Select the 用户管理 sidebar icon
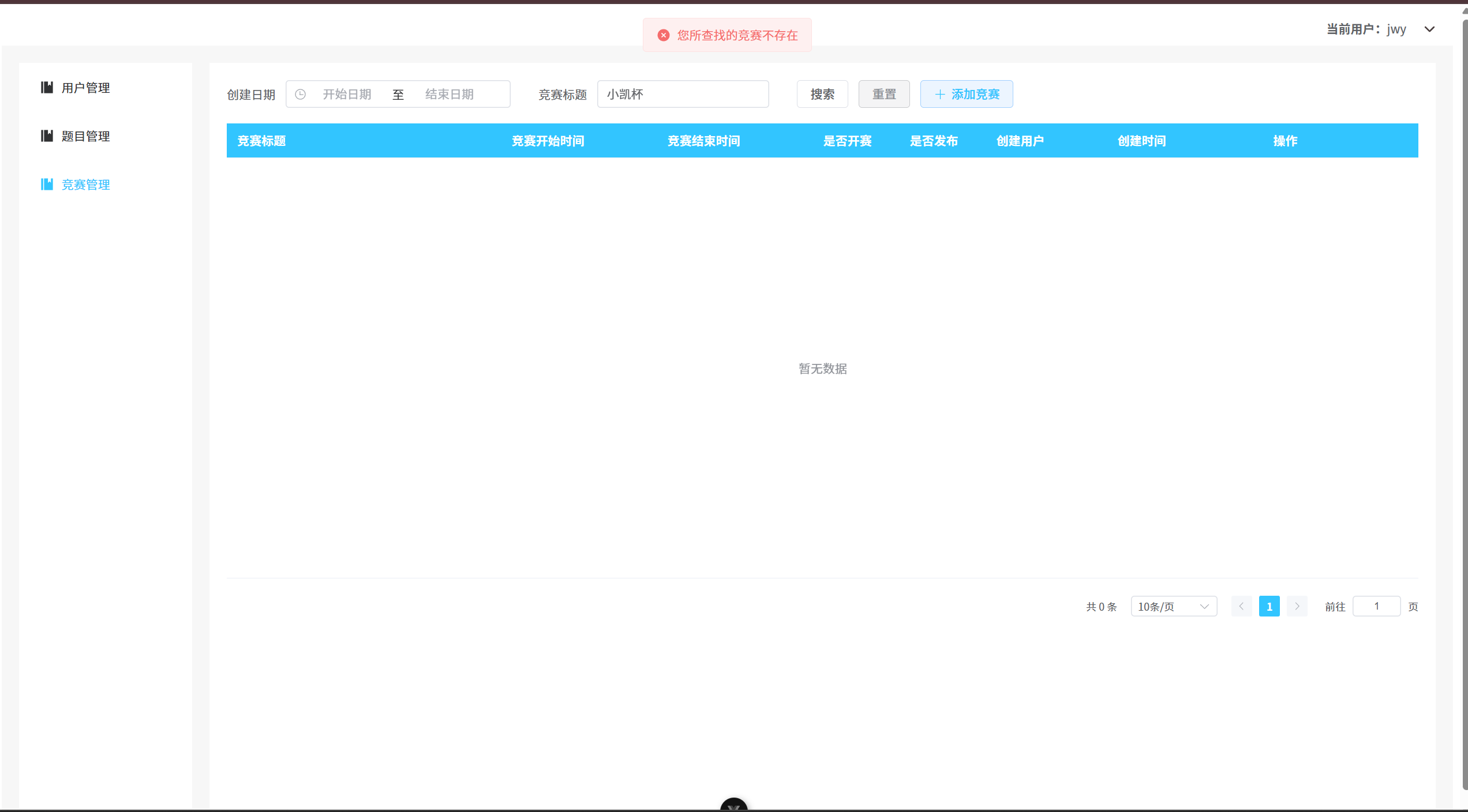1468x812 pixels. click(47, 88)
